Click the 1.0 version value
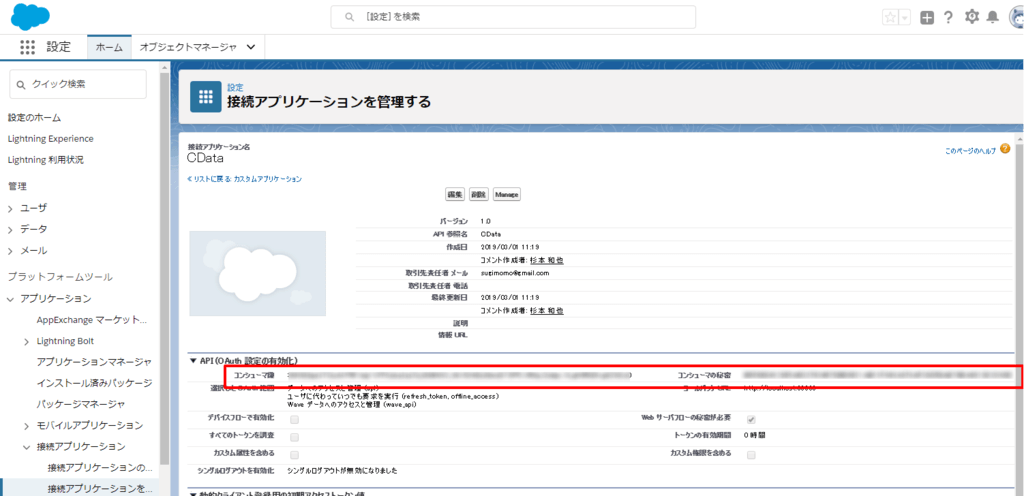Viewport: 1024px width, 496px height. [485, 221]
